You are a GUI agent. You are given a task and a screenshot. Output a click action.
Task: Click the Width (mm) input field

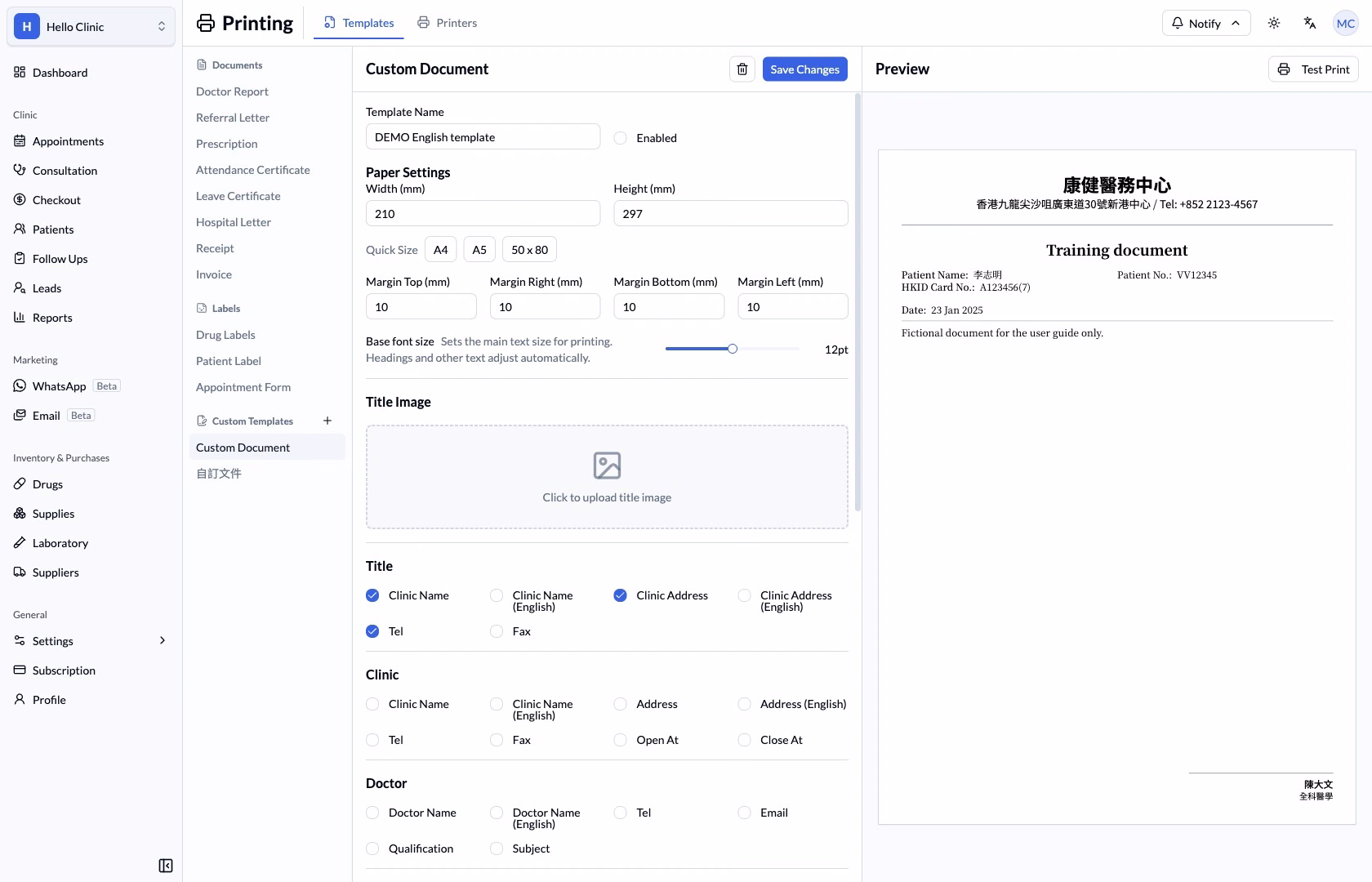coord(483,214)
